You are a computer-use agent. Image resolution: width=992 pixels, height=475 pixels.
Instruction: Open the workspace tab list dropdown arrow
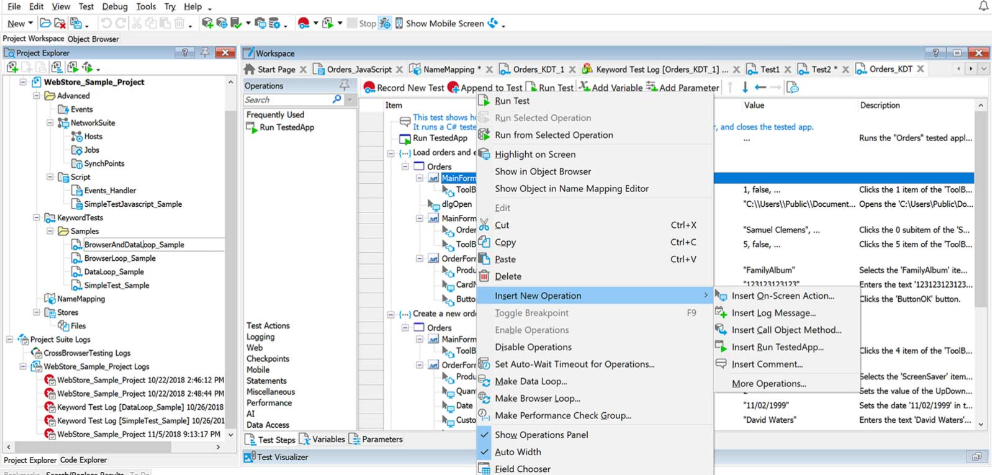(985, 68)
